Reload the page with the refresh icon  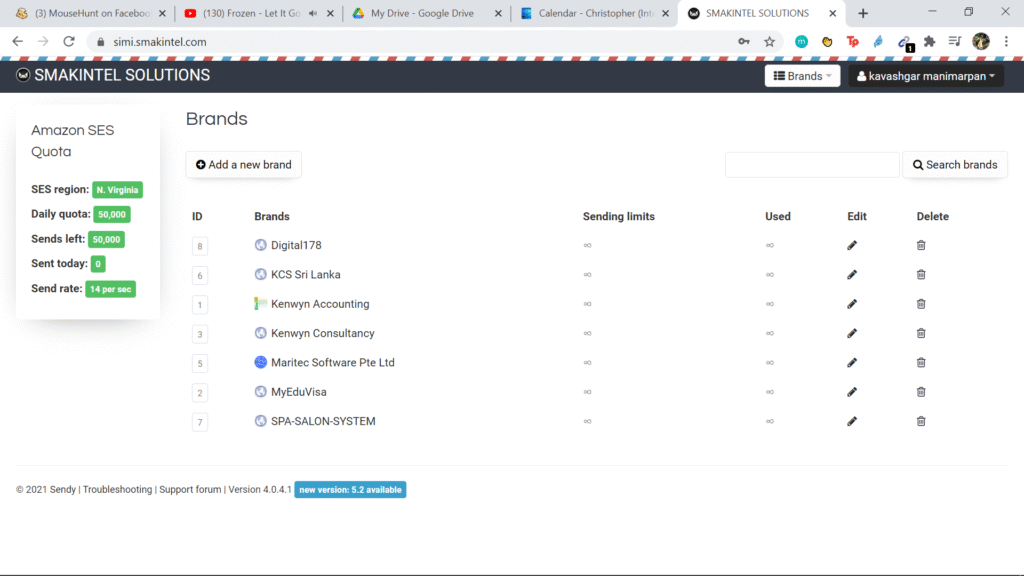(x=69, y=42)
